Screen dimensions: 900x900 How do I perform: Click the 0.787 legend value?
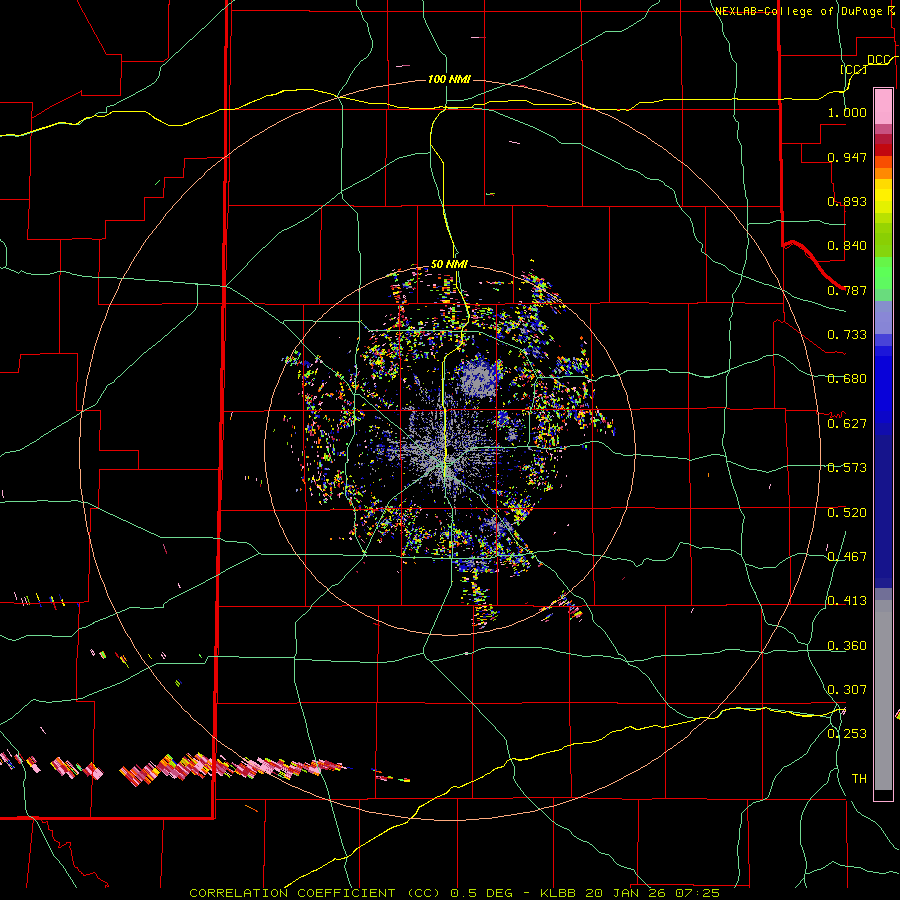pos(847,290)
